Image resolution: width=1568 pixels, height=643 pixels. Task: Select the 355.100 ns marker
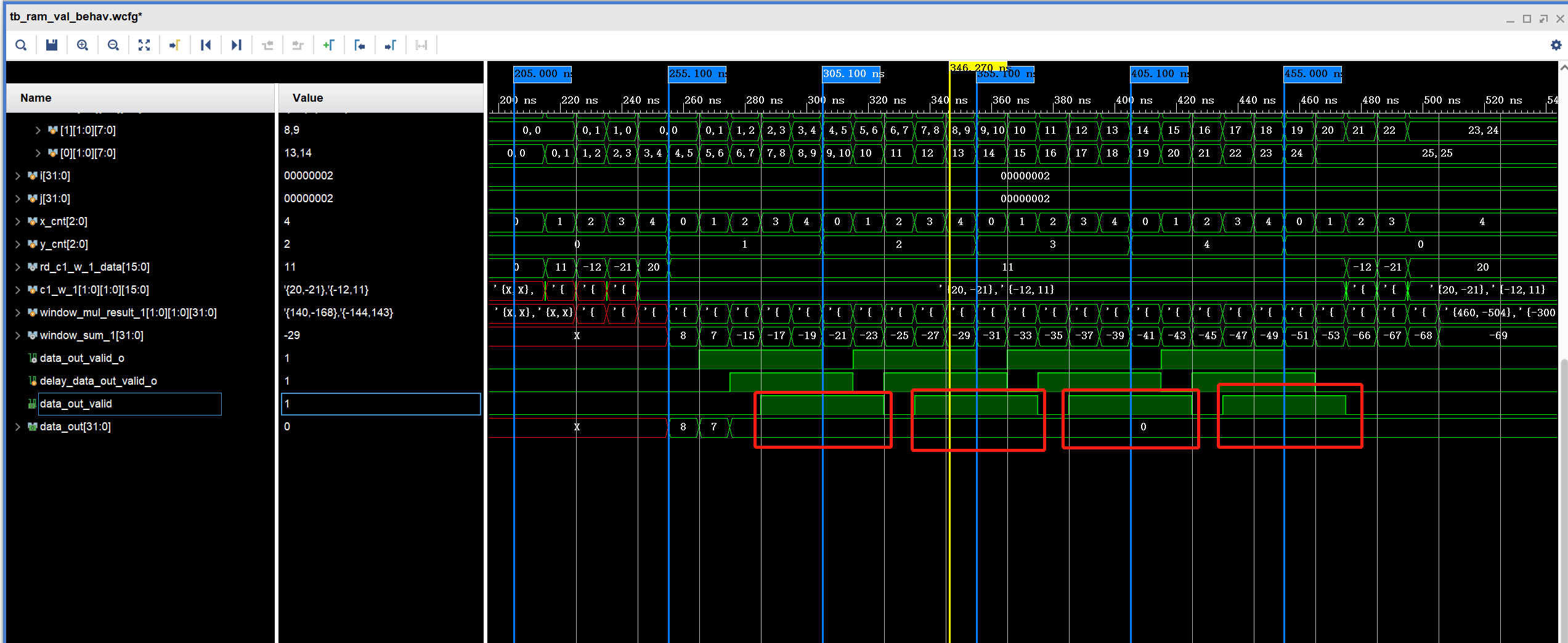[1005, 75]
